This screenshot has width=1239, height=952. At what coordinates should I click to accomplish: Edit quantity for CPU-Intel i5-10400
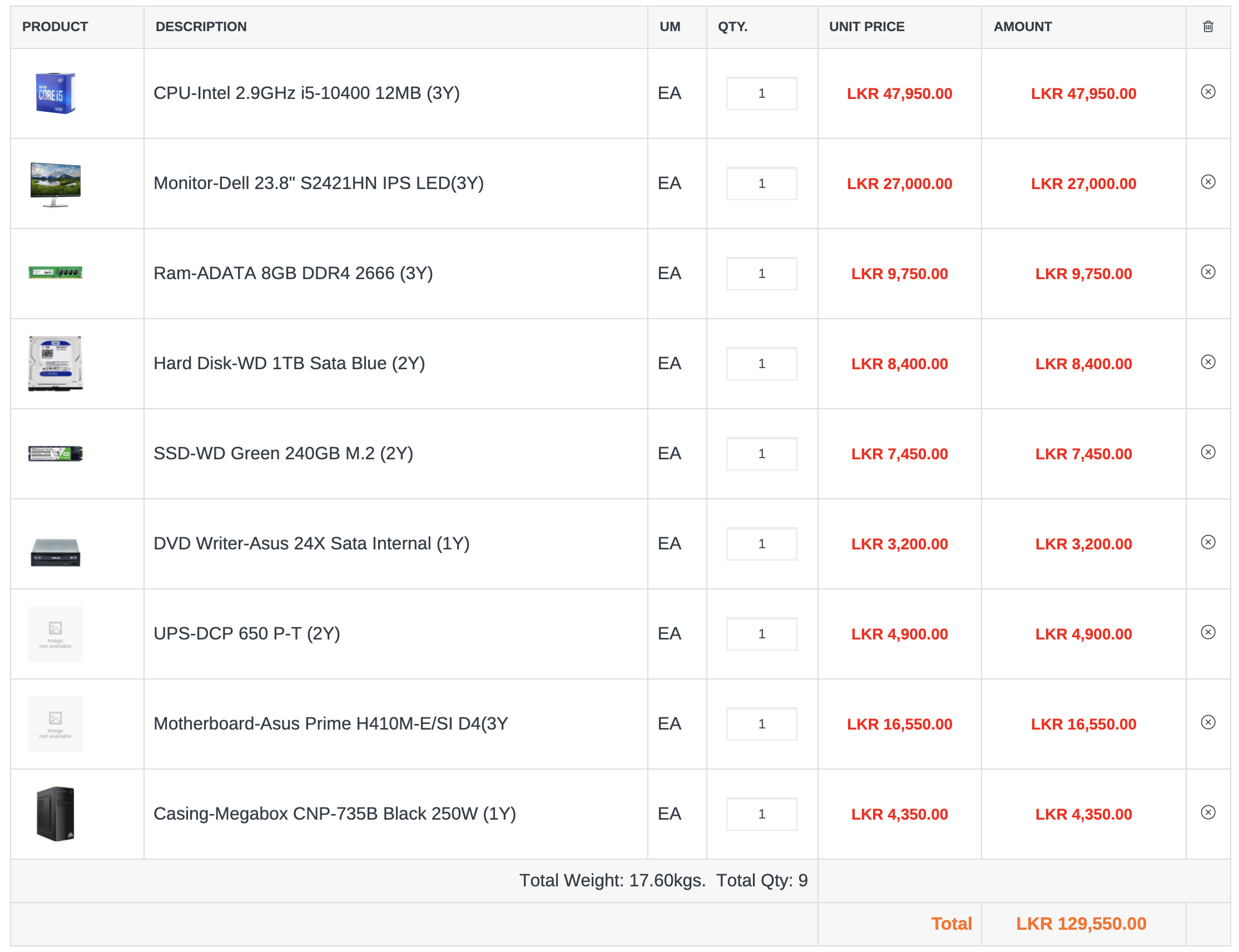click(x=762, y=93)
